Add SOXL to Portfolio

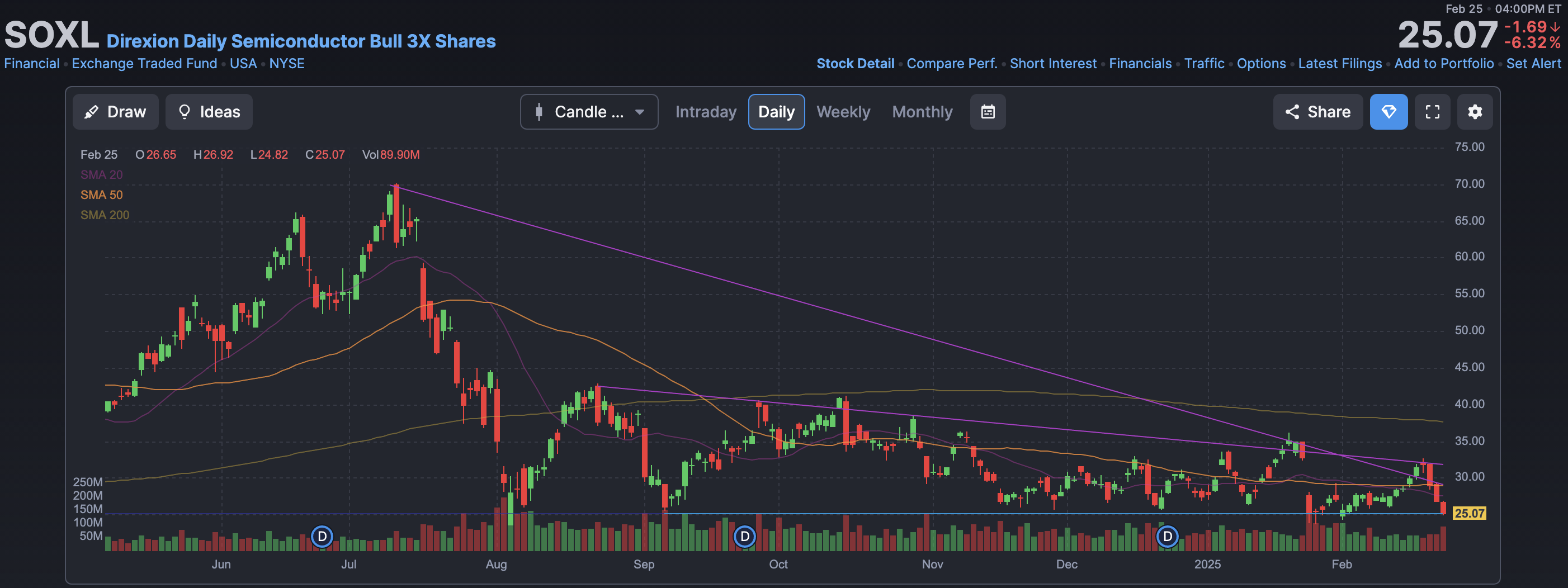click(1444, 63)
